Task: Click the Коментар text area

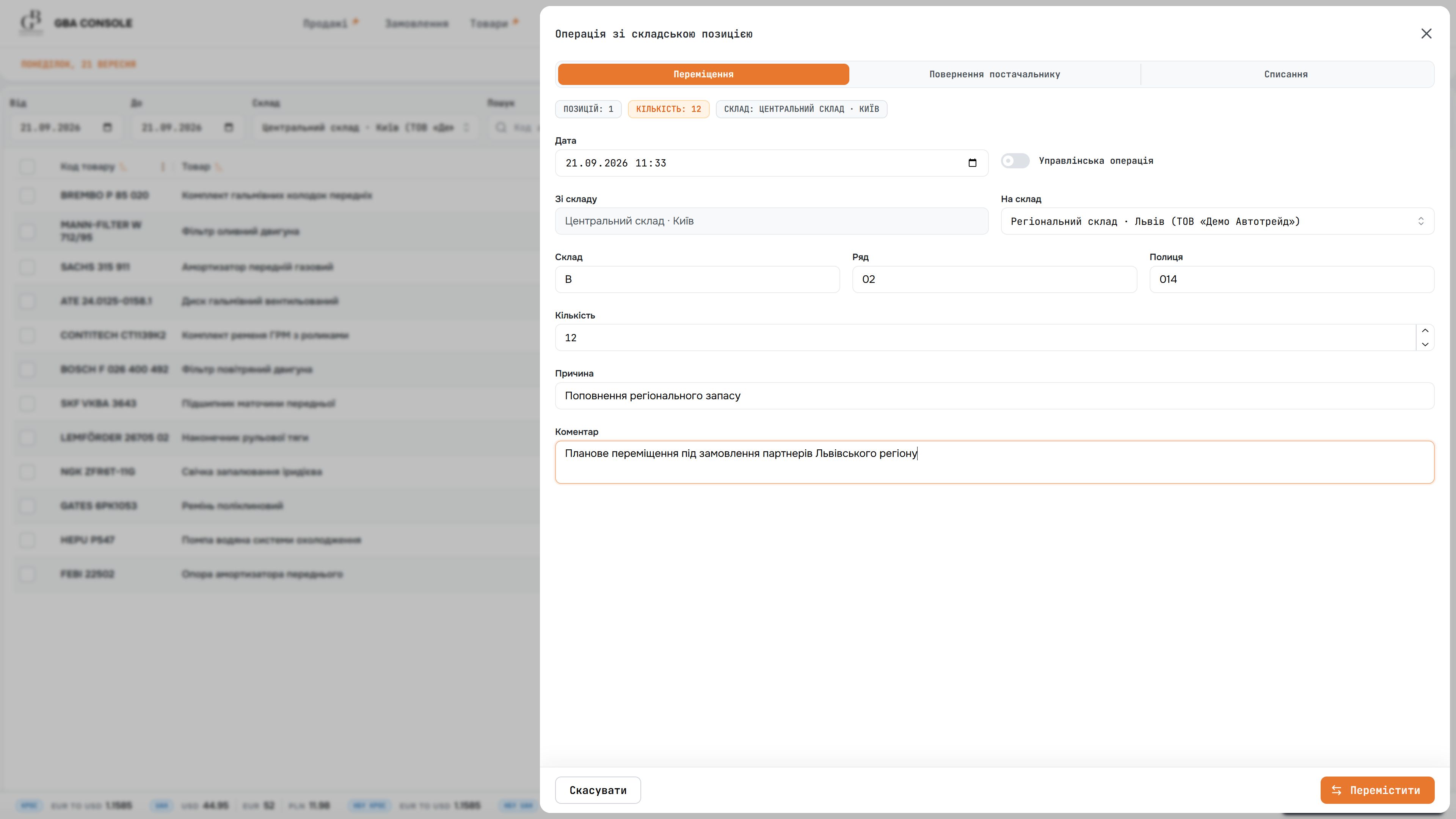Action: (x=994, y=462)
